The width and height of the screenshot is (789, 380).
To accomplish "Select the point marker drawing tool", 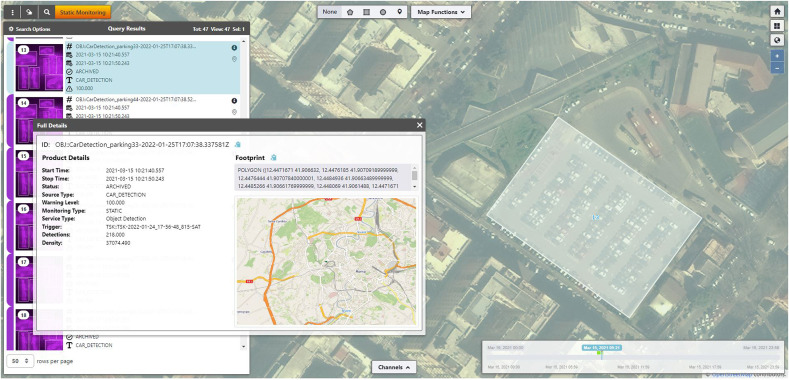I will pos(400,12).
